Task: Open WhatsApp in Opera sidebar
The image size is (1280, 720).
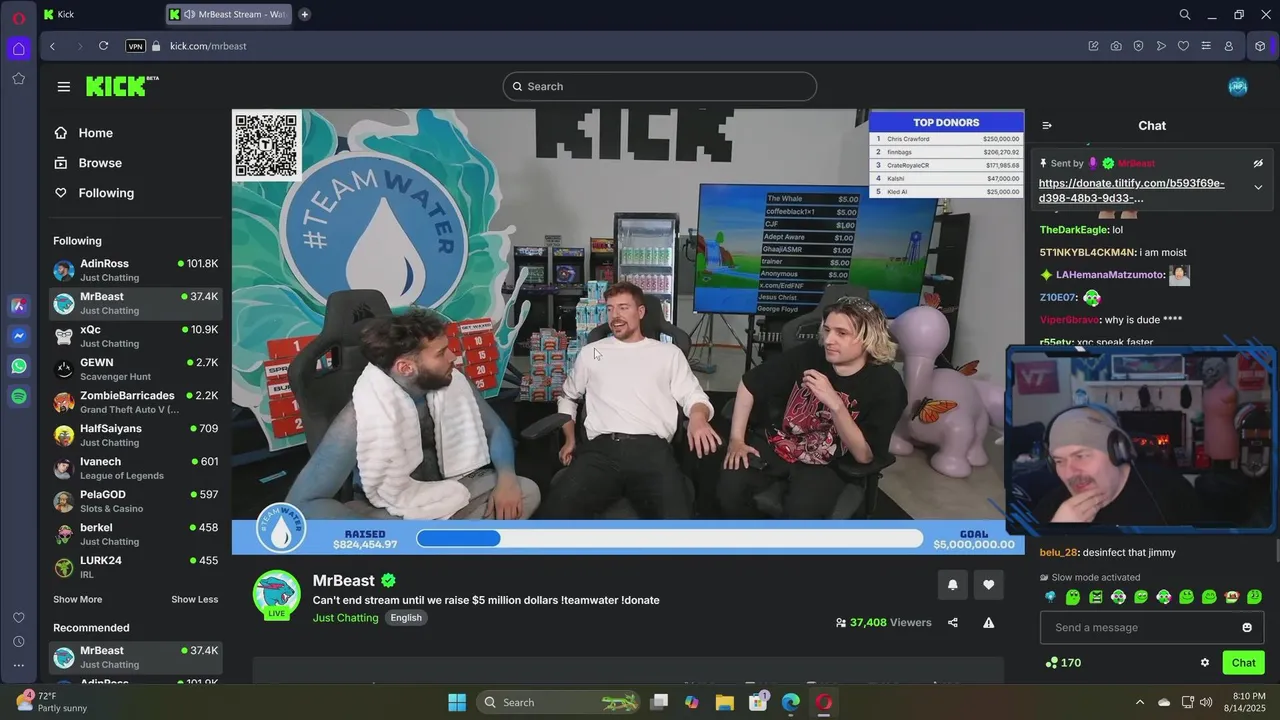Action: tap(19, 366)
